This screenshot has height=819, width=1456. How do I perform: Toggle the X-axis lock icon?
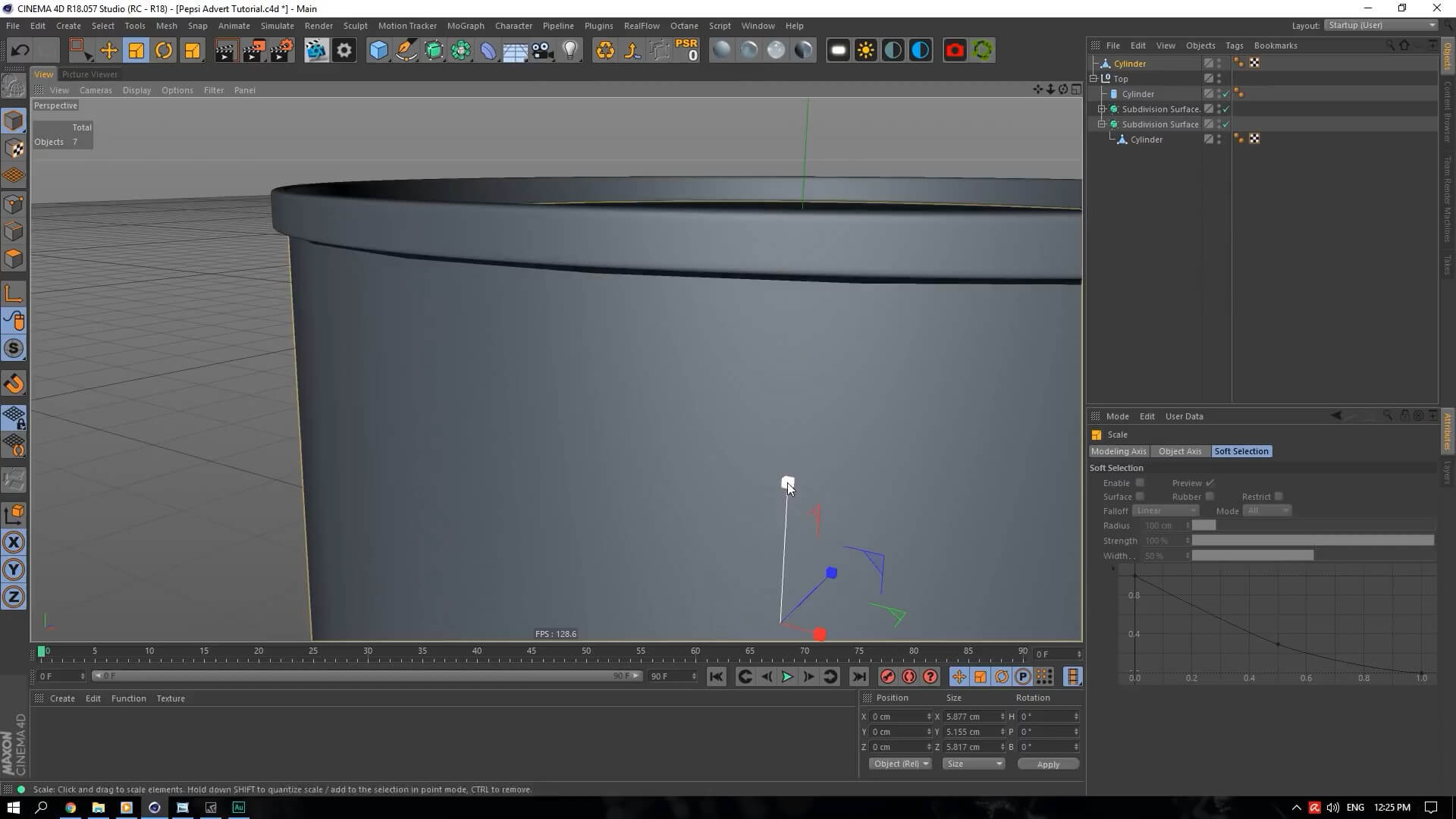coord(14,542)
